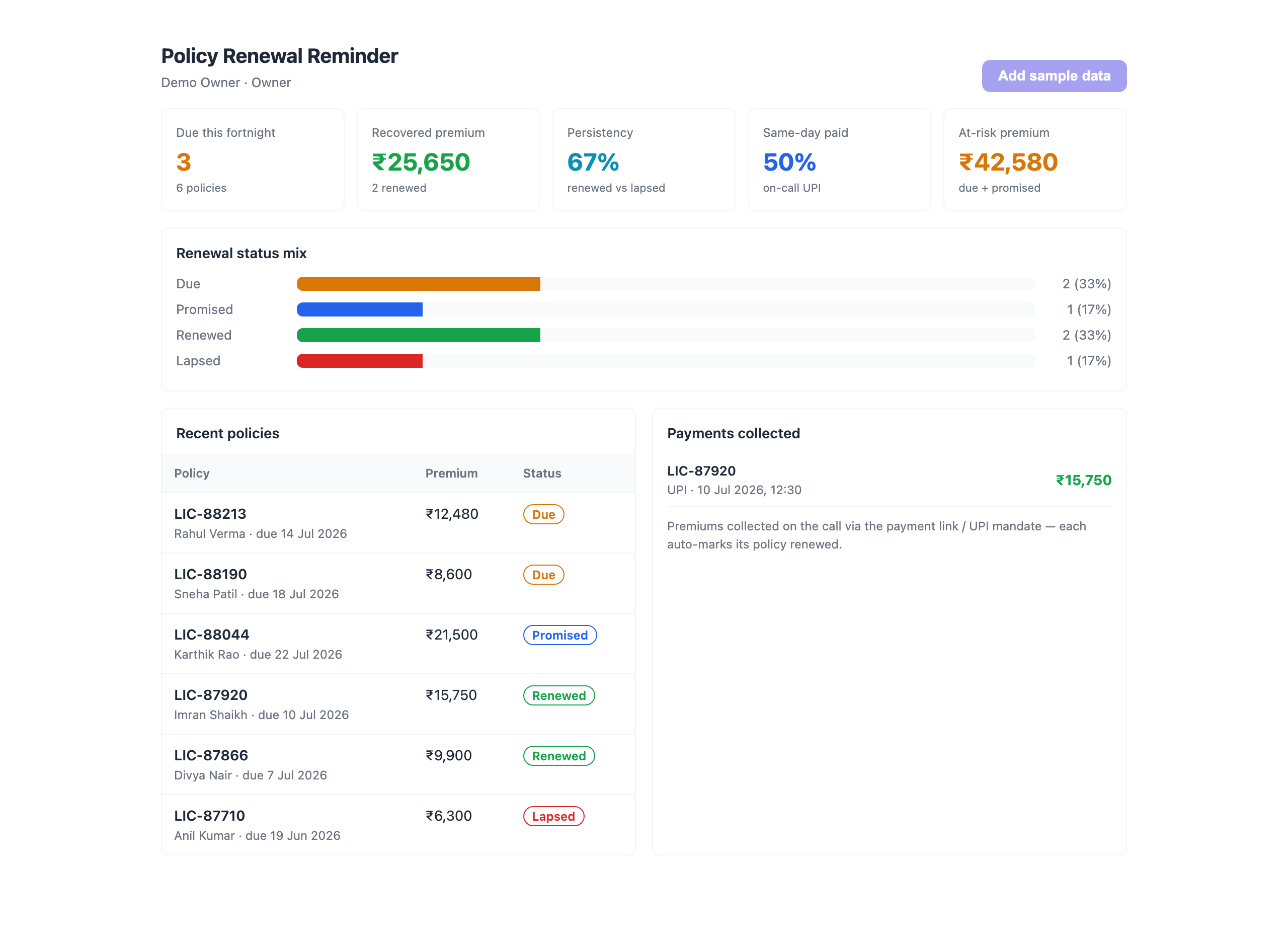Click the orange Due progress bar
The image size is (1288, 946).
tap(419, 283)
